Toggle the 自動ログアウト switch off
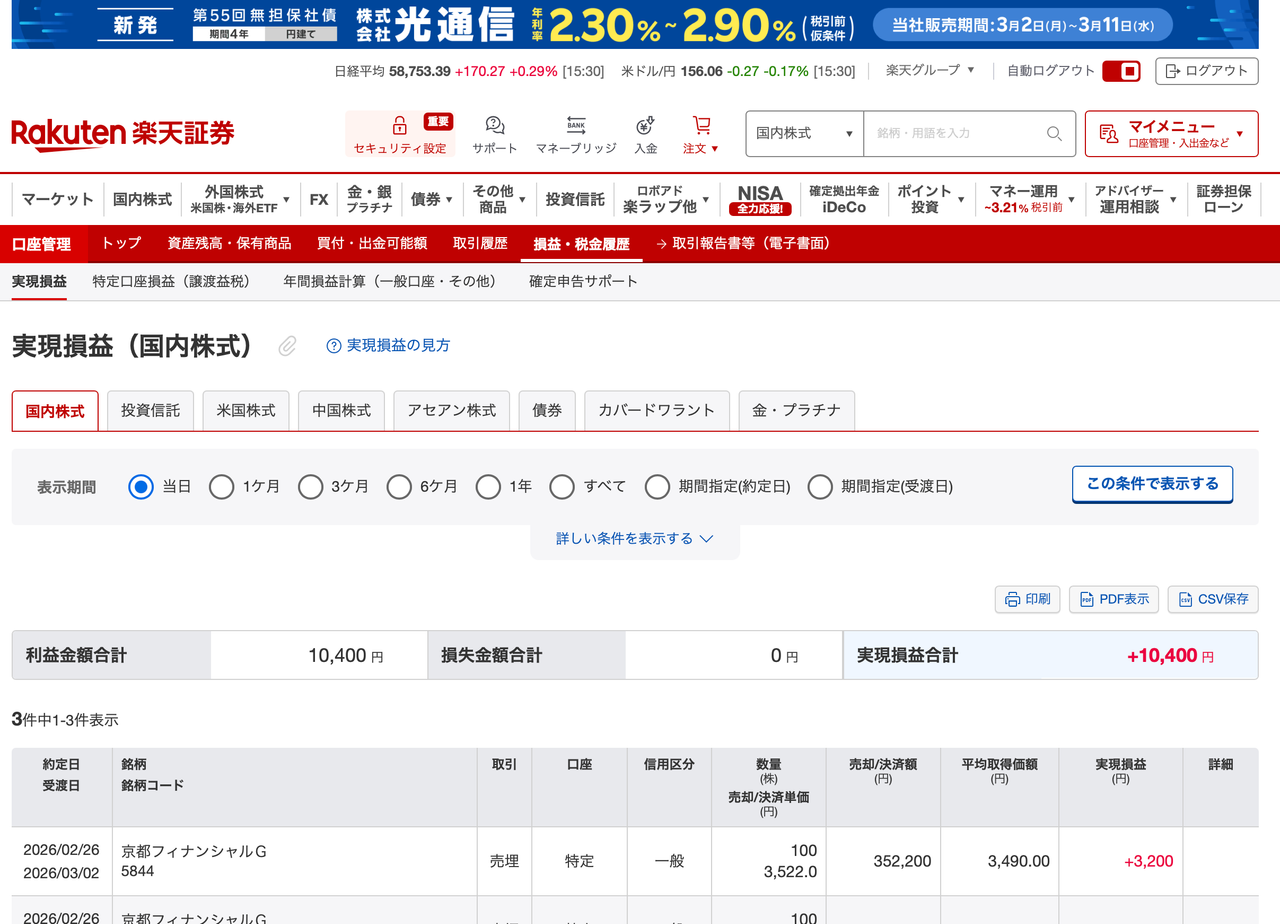The height and width of the screenshot is (924, 1280). tap(1121, 71)
